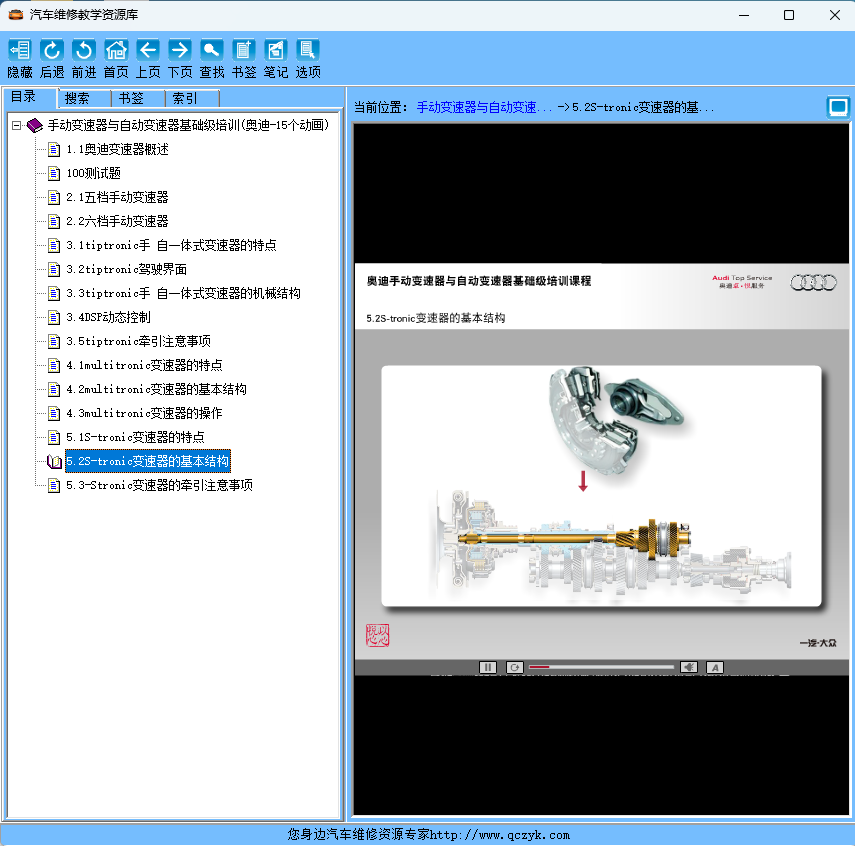Open 4.1multitronic变速器的特点 topic
The width and height of the screenshot is (855, 846).
click(144, 365)
